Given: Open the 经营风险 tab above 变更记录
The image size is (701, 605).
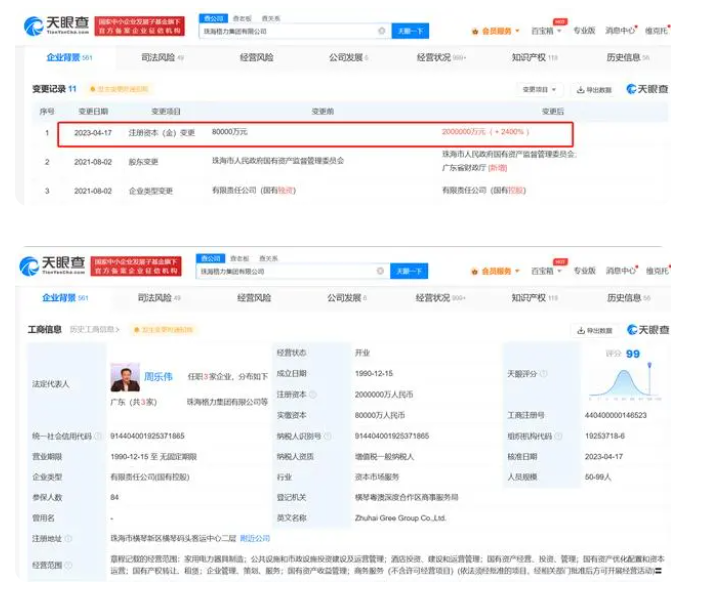Looking at the screenshot, I should 256,57.
